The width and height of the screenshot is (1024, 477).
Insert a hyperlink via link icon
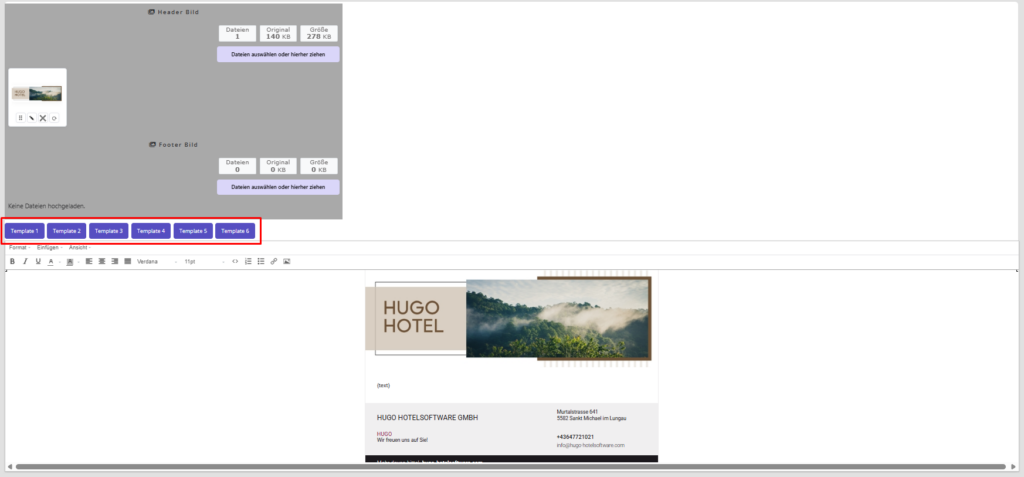pos(274,261)
